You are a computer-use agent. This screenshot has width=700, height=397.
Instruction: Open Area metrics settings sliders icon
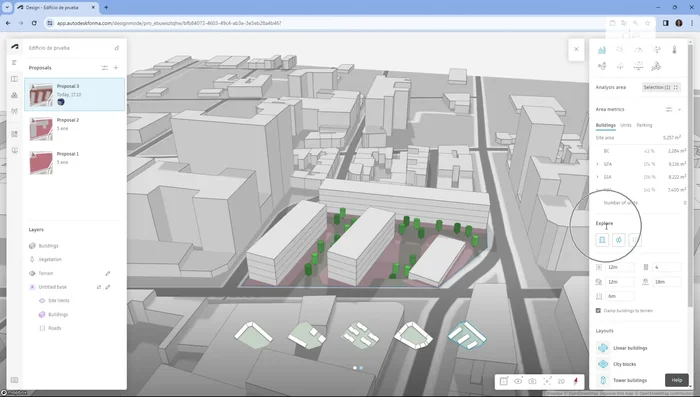point(669,109)
